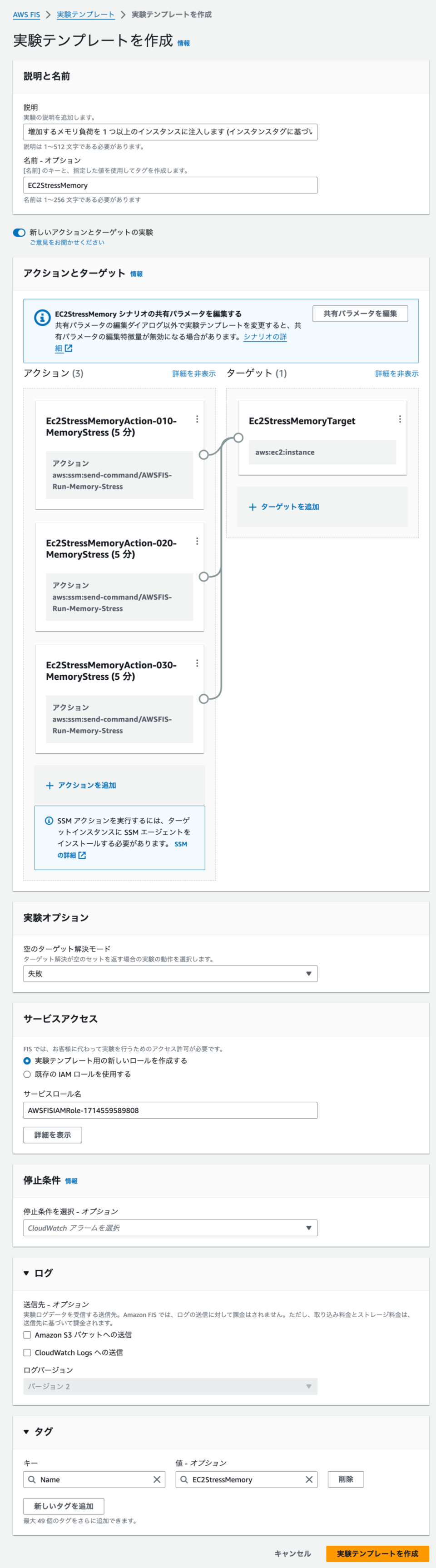Click the external link icon next to SSM の詳細

(x=82, y=856)
